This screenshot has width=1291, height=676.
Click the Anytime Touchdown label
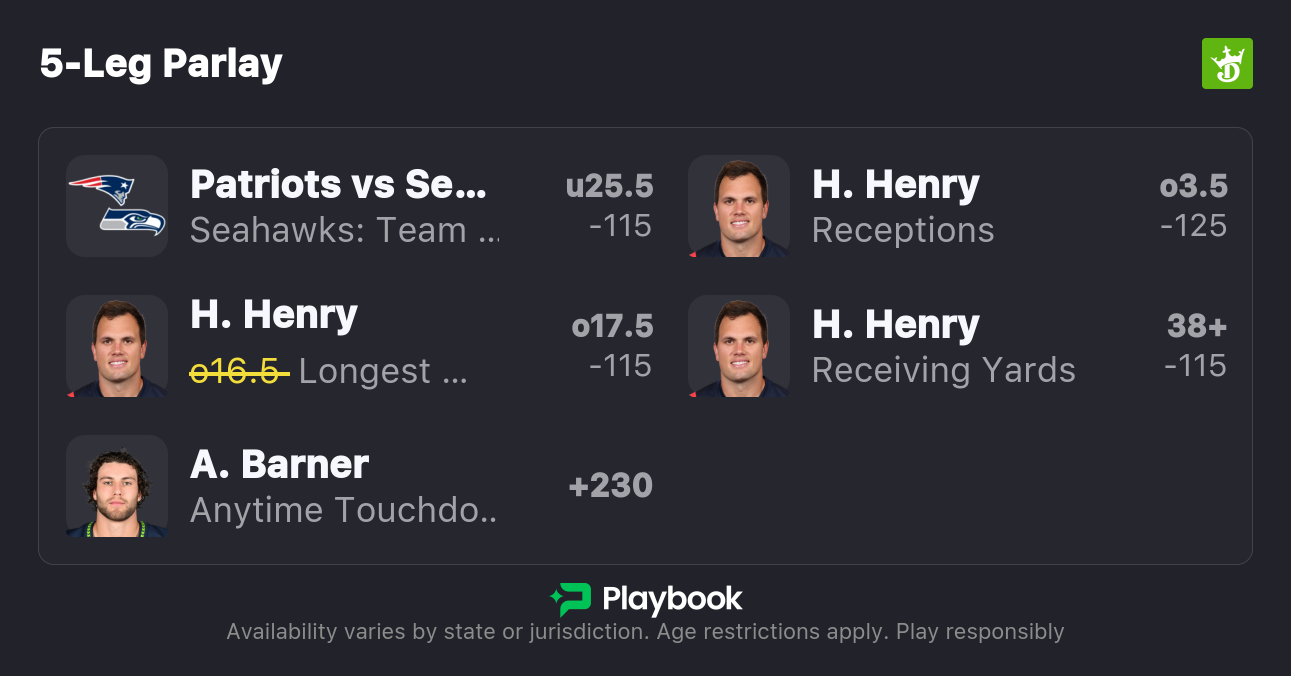[343, 511]
